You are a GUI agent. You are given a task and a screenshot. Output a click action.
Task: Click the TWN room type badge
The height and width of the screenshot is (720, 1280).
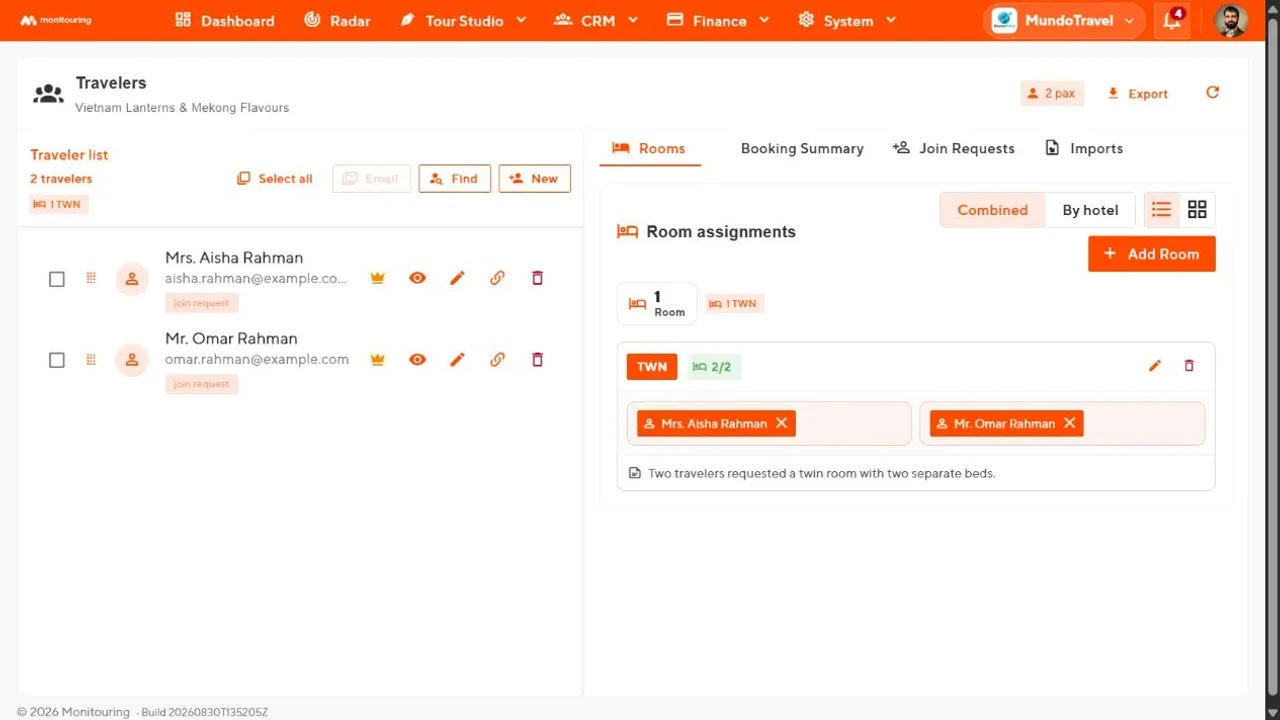coord(652,367)
